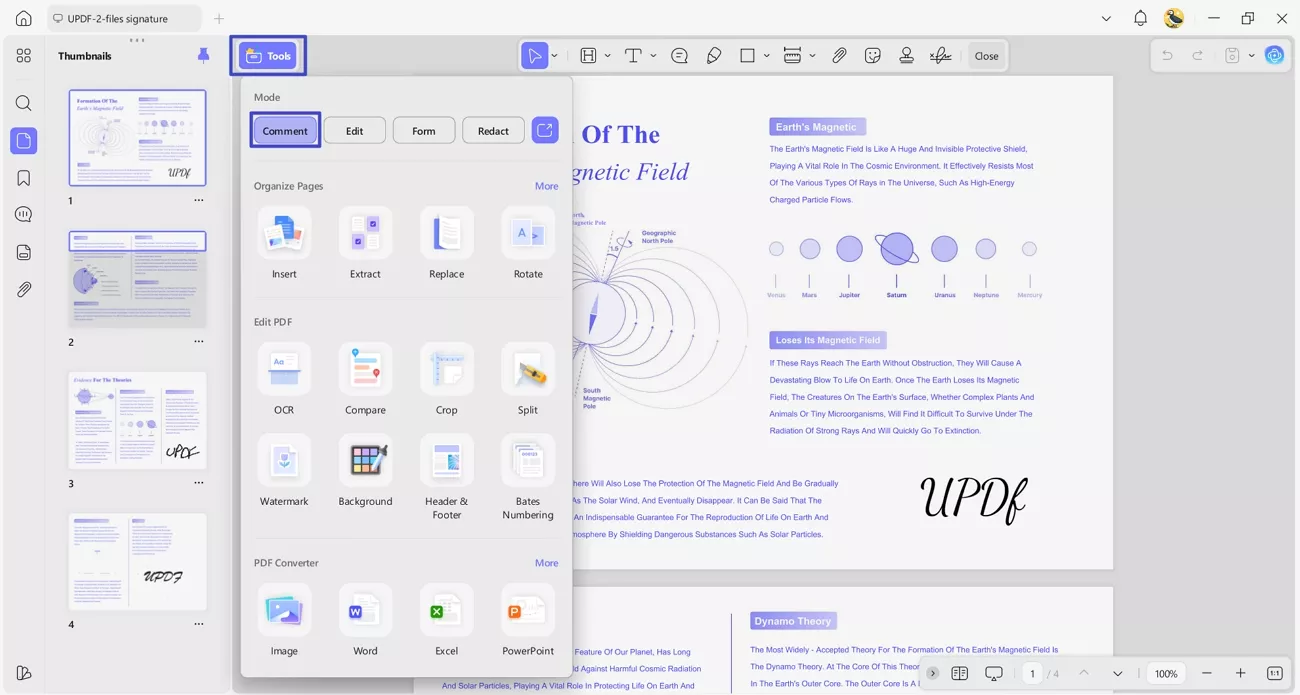Image resolution: width=1300 pixels, height=695 pixels.
Task: Switch to Redact mode
Action: point(492,130)
